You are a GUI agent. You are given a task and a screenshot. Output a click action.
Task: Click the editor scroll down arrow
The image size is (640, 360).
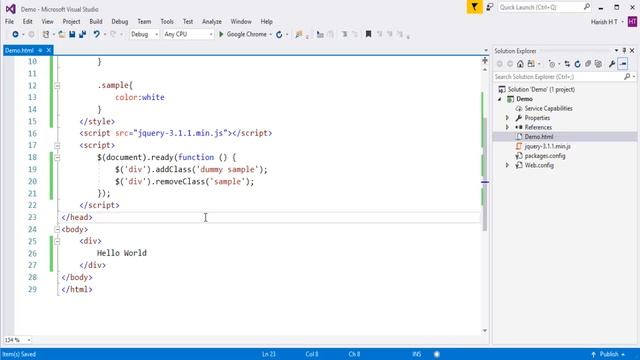coord(485,331)
